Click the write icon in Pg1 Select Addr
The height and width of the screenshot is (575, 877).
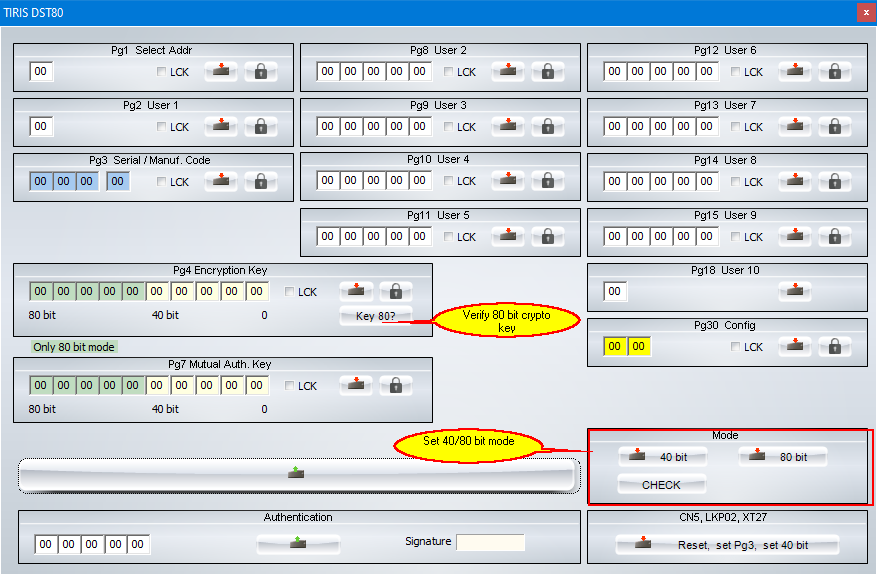click(x=221, y=72)
